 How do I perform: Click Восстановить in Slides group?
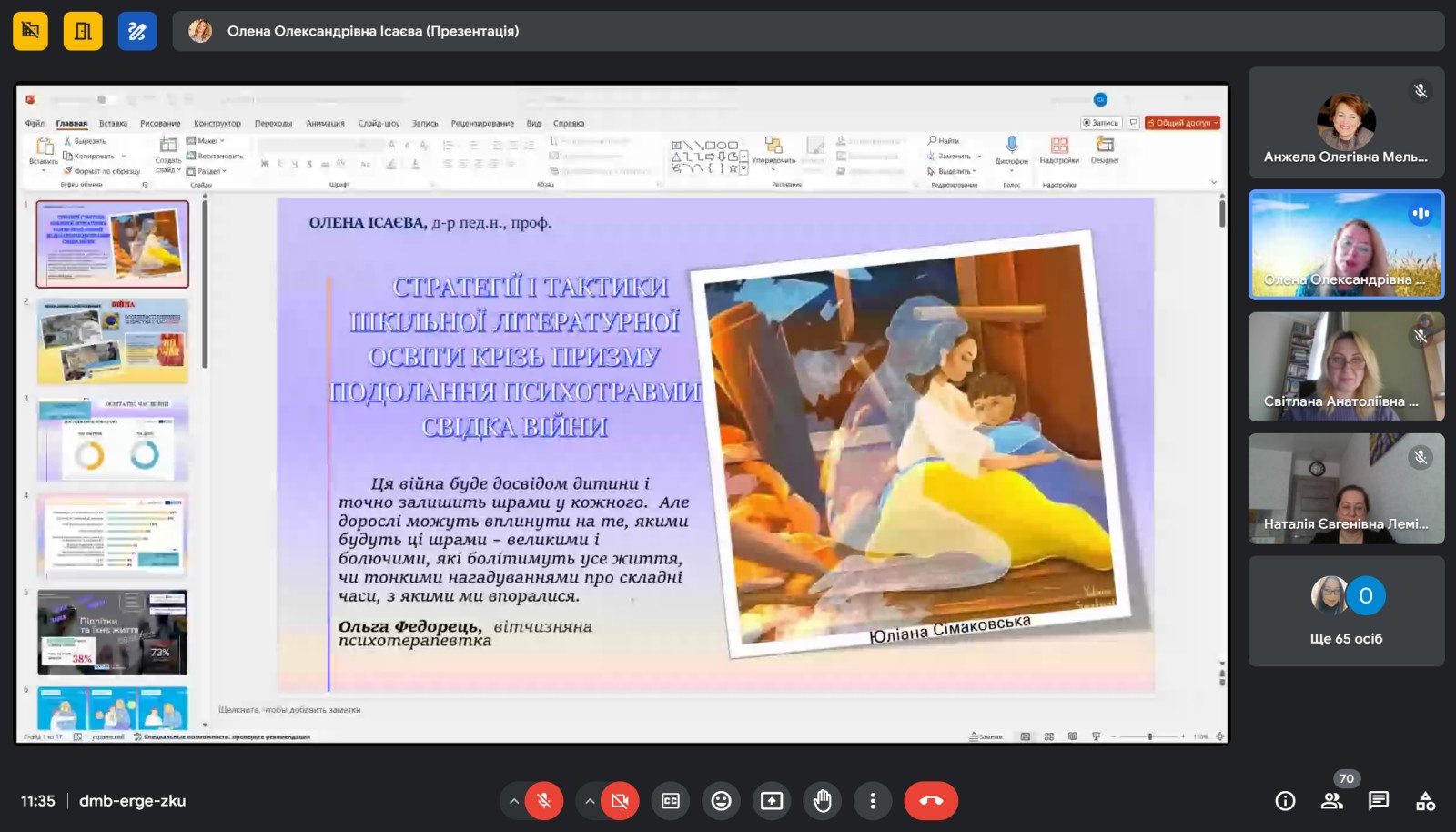coord(215,156)
